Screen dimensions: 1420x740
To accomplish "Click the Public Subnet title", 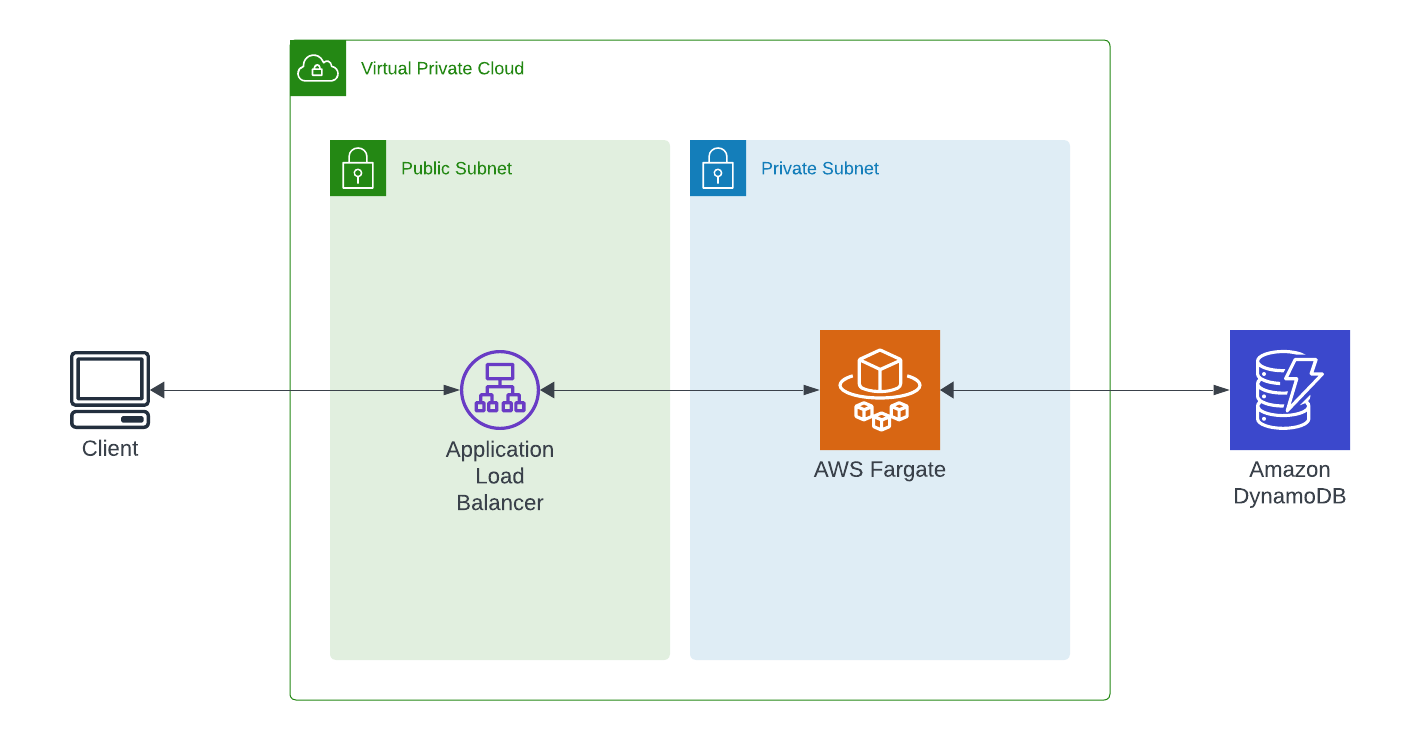I will [456, 168].
